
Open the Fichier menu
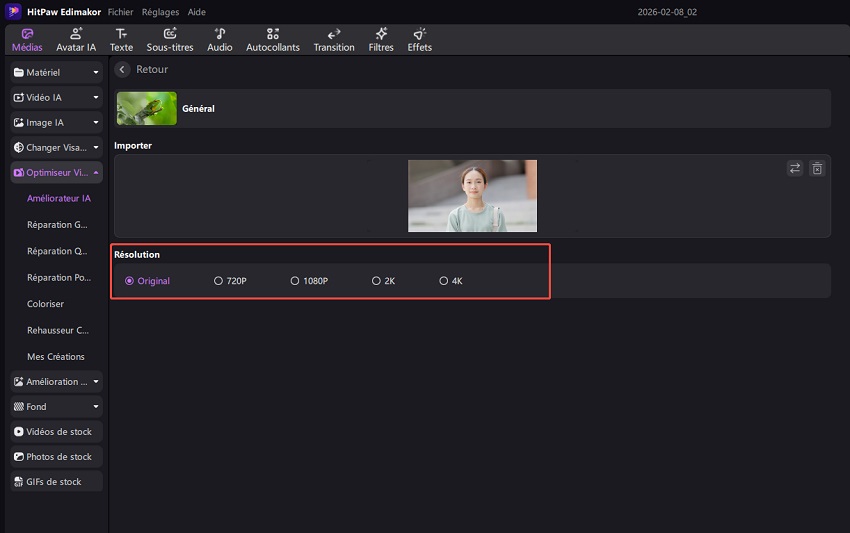point(120,12)
